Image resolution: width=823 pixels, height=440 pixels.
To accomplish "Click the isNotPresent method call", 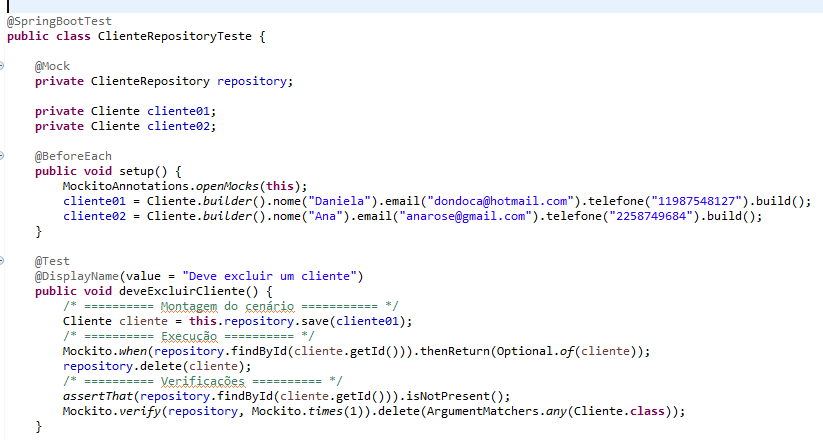I will [448, 396].
